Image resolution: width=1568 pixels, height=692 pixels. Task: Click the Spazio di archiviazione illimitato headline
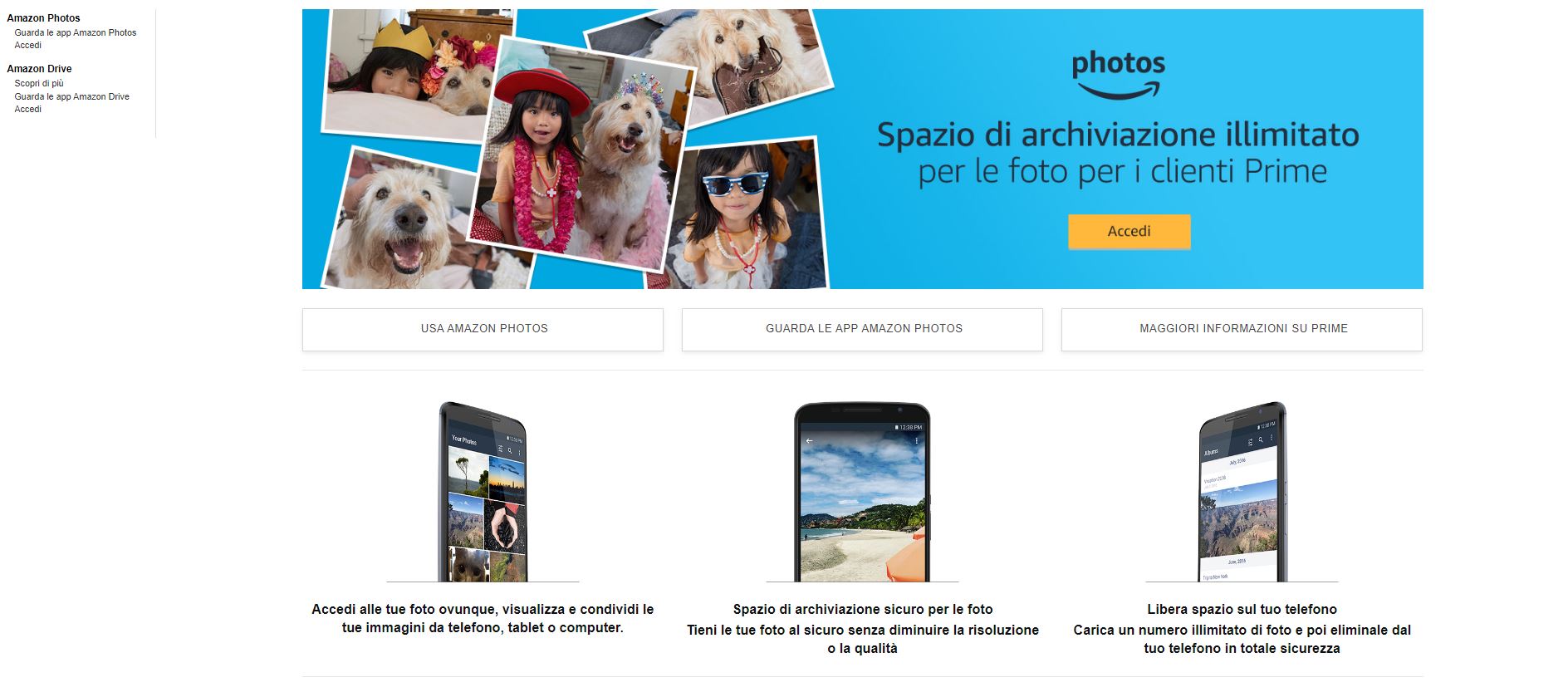[x=1118, y=135]
